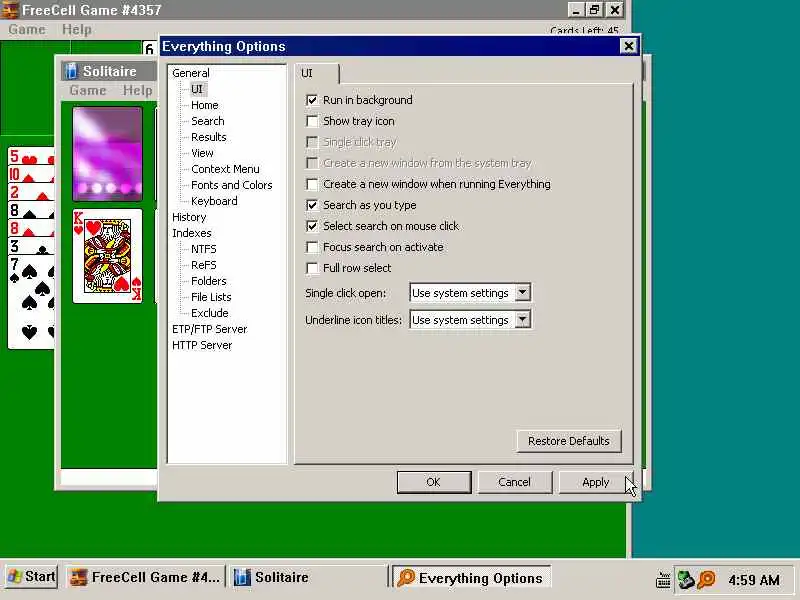The width and height of the screenshot is (800, 600).
Task: Open the Game menu in FreeCell
Action: pyautogui.click(x=27, y=30)
